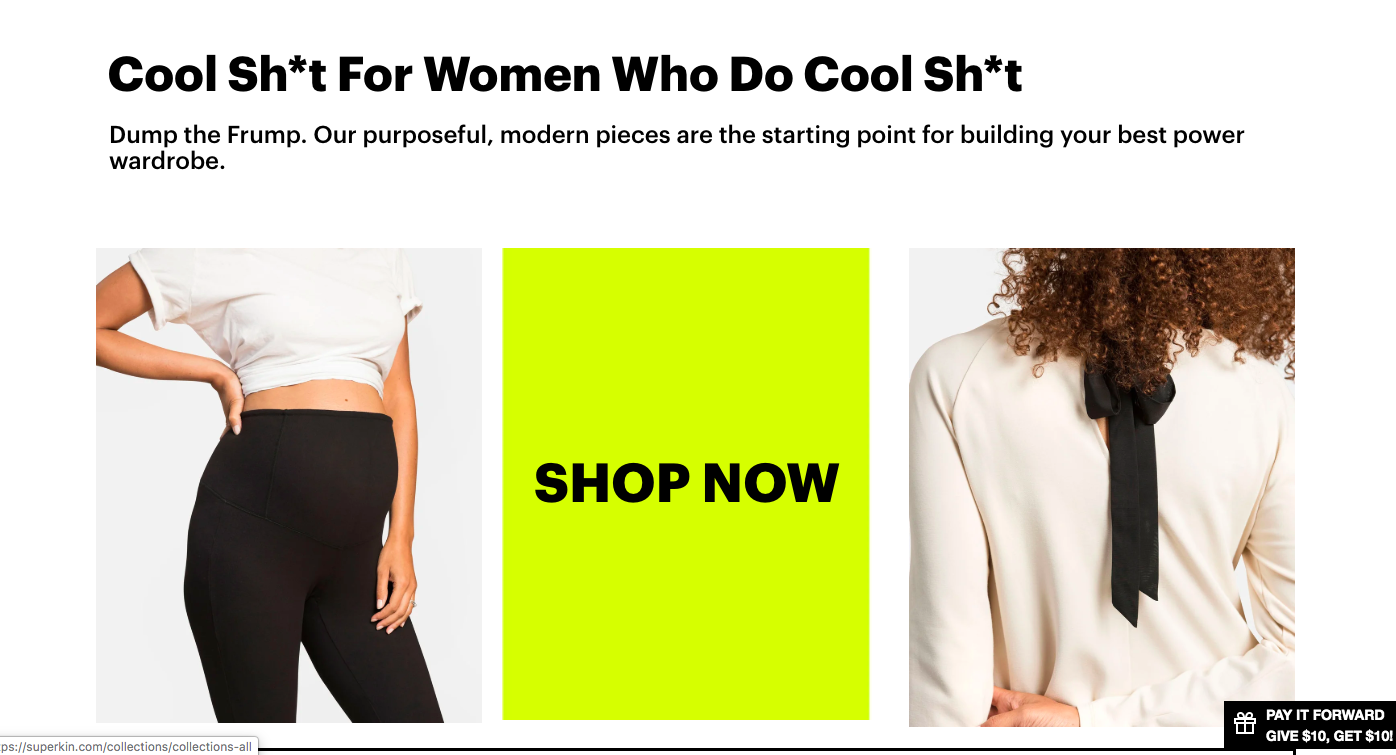The image size is (1396, 755).
Task: Click the hand resting on hip in left photo
Action: 218,395
